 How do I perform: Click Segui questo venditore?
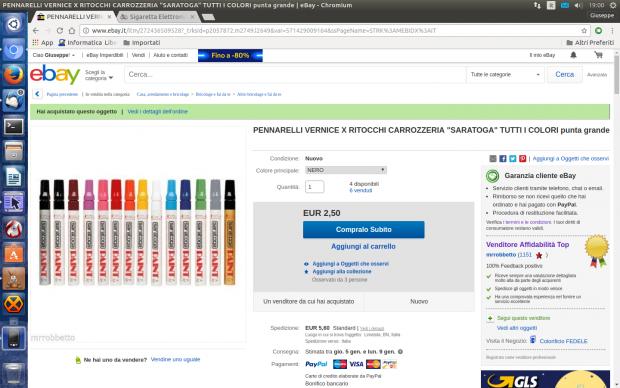tap(524, 318)
